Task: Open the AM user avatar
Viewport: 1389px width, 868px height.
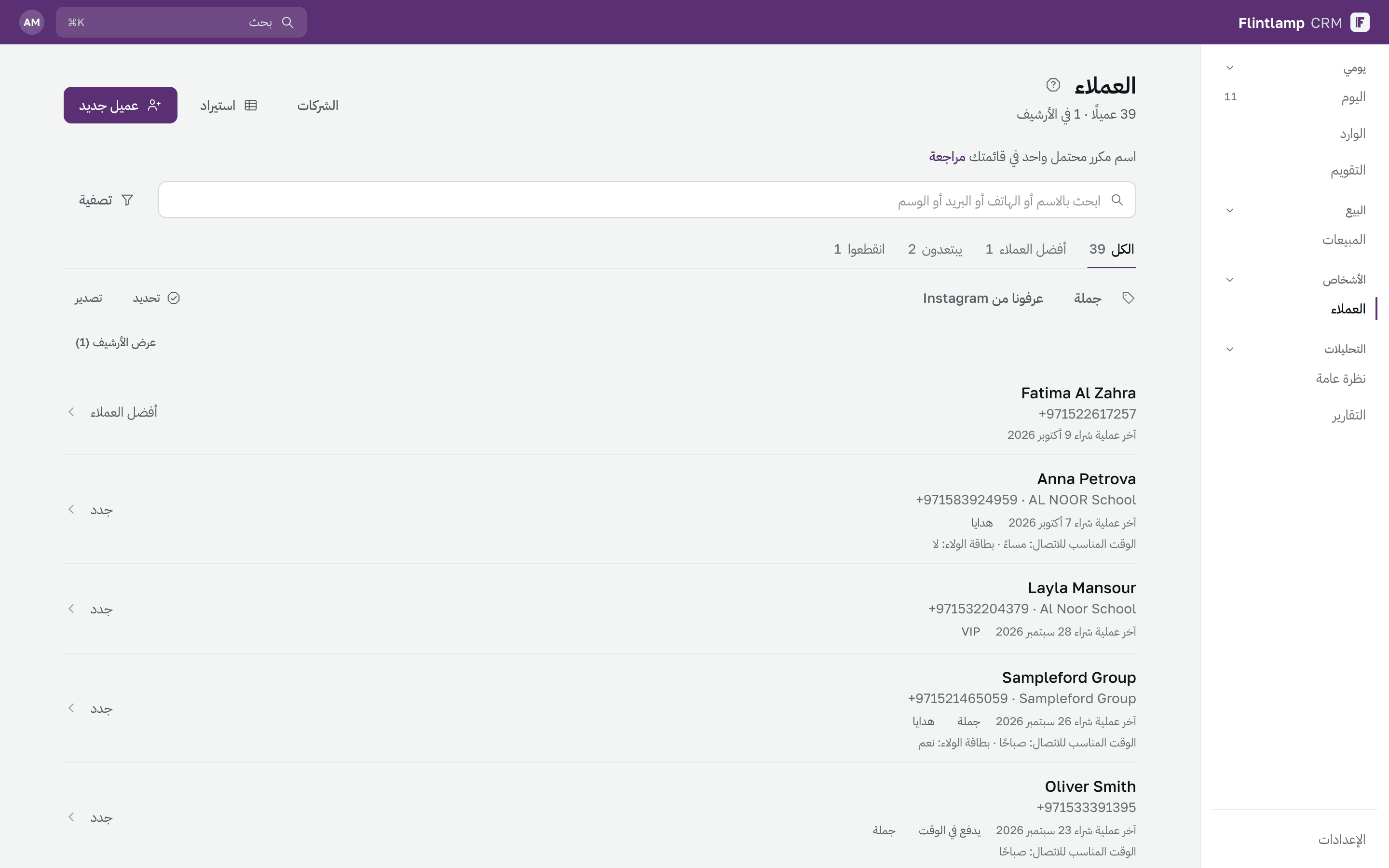Action: 31,22
